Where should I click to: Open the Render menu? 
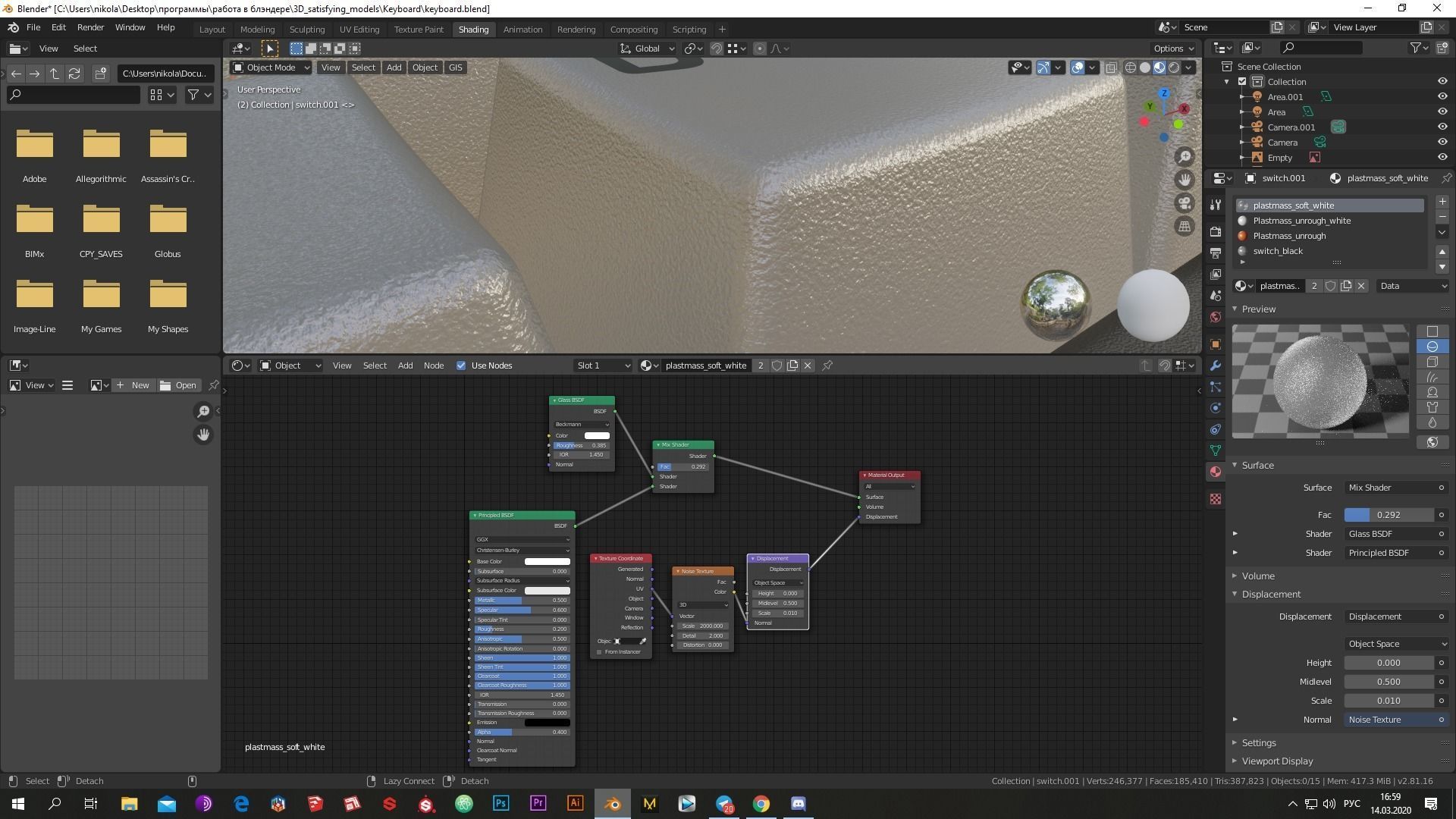90,27
